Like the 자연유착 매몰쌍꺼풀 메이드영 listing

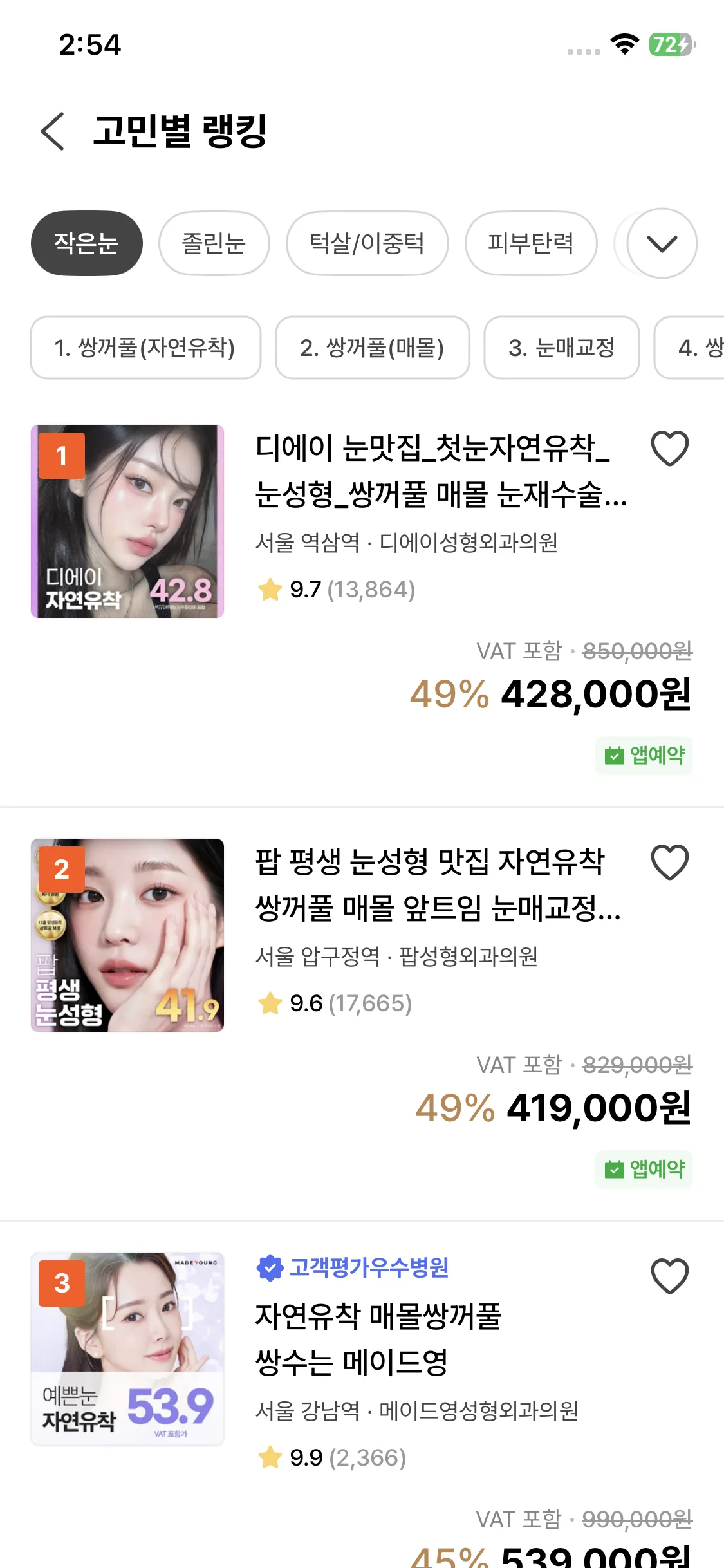point(669,1276)
